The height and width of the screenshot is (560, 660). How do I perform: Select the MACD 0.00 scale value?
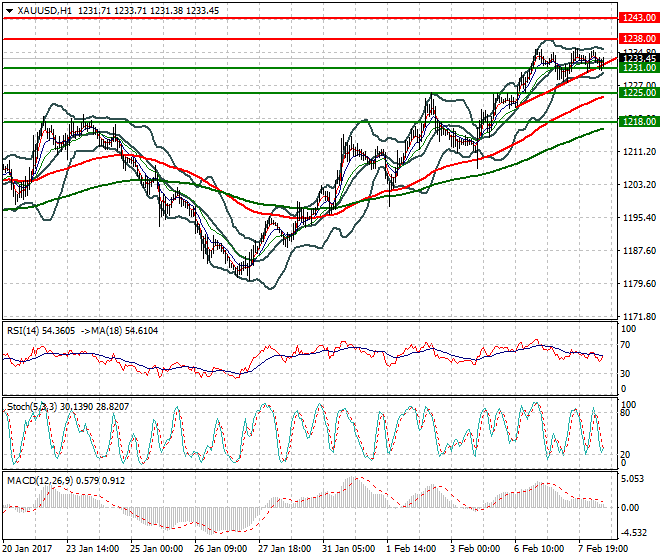630,508
